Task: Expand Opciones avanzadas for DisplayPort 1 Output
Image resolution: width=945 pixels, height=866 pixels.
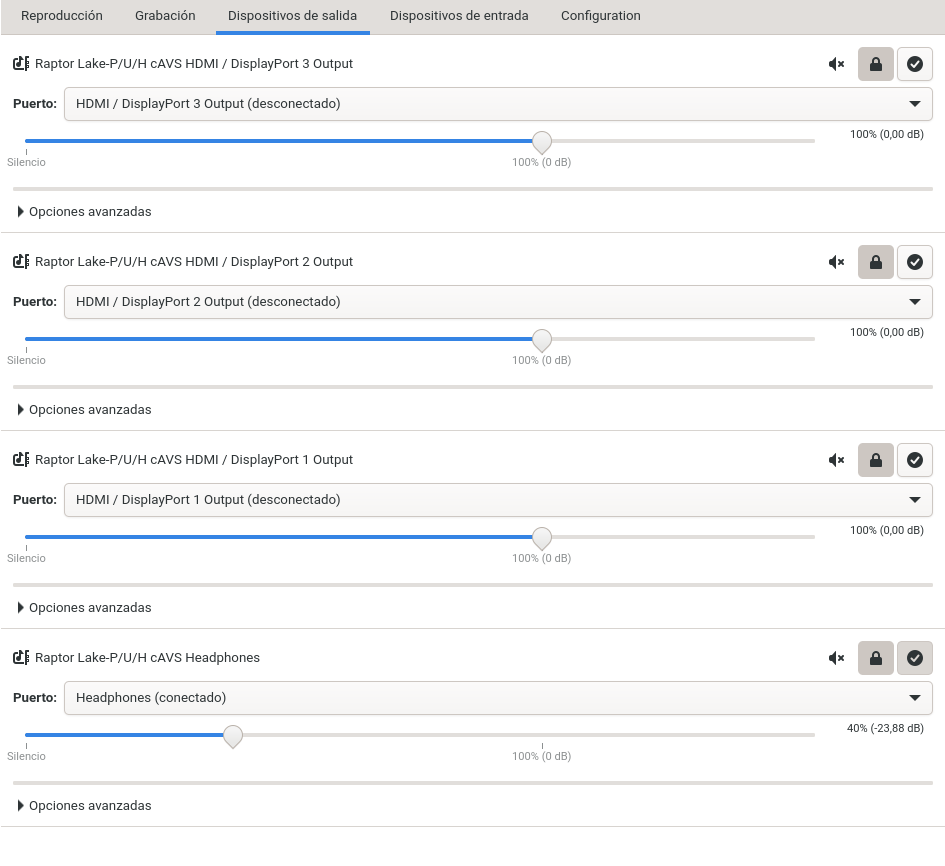Action: [84, 607]
